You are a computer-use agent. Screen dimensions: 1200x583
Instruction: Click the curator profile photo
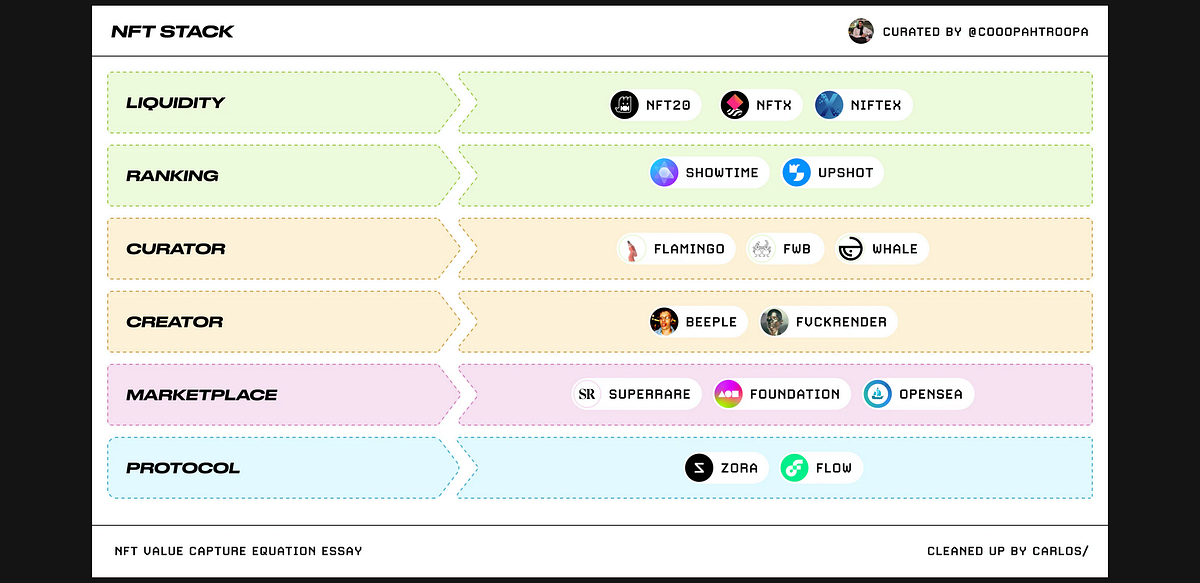click(861, 31)
